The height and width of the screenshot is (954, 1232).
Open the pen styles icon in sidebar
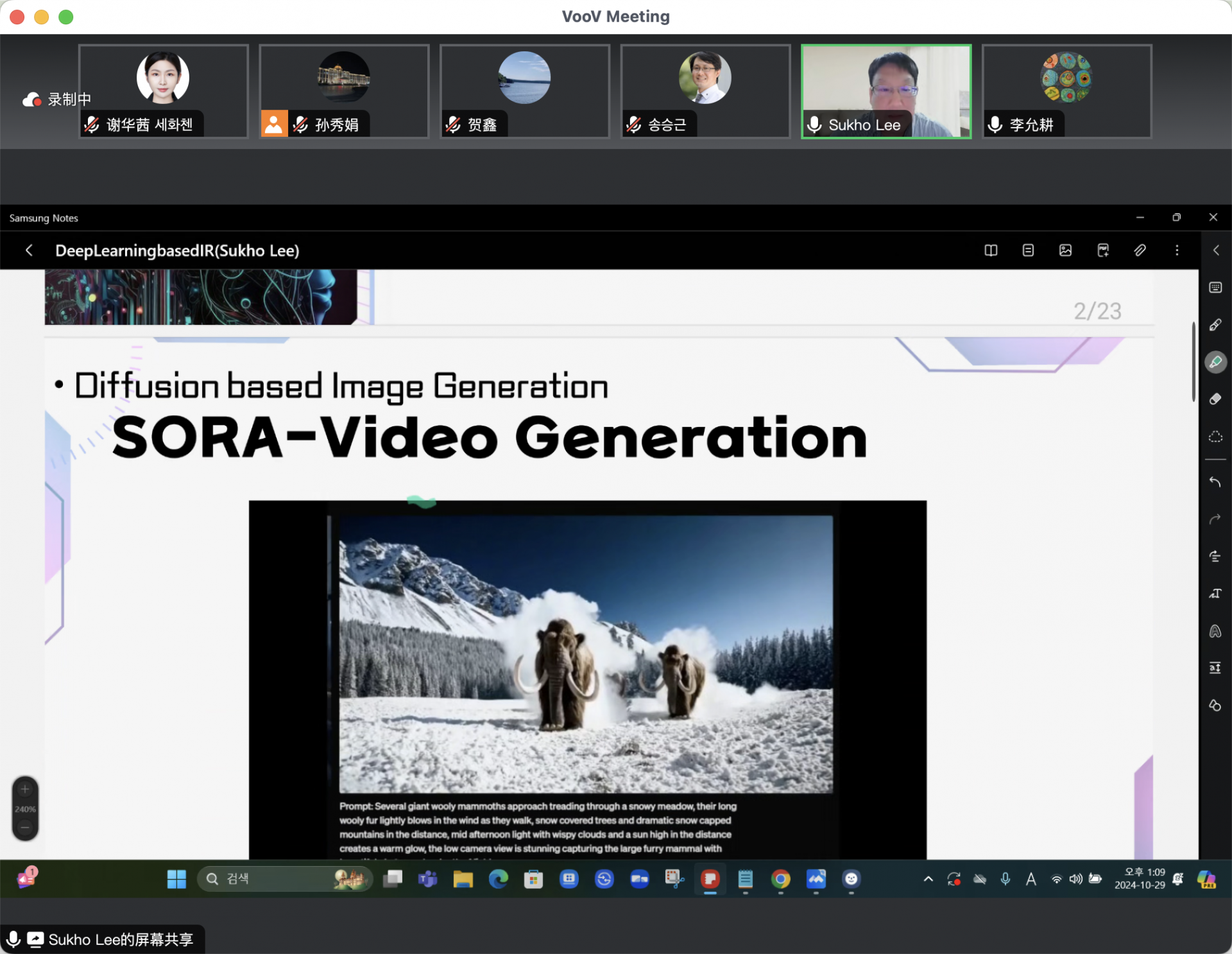point(1215,631)
